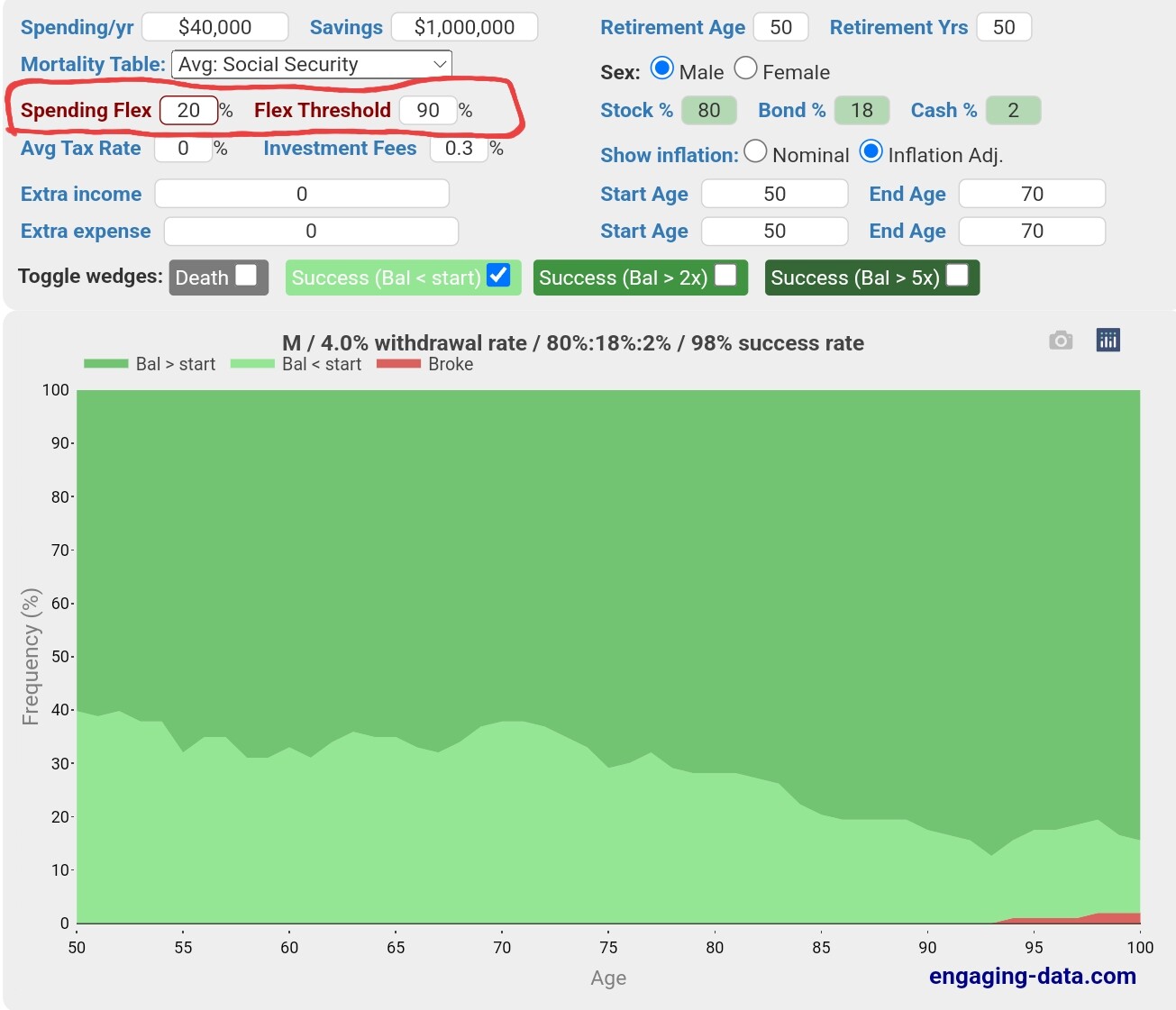Open the Mortality Table dropdown
Screen dimensions: 1176x1010
pyautogui.click(x=311, y=64)
